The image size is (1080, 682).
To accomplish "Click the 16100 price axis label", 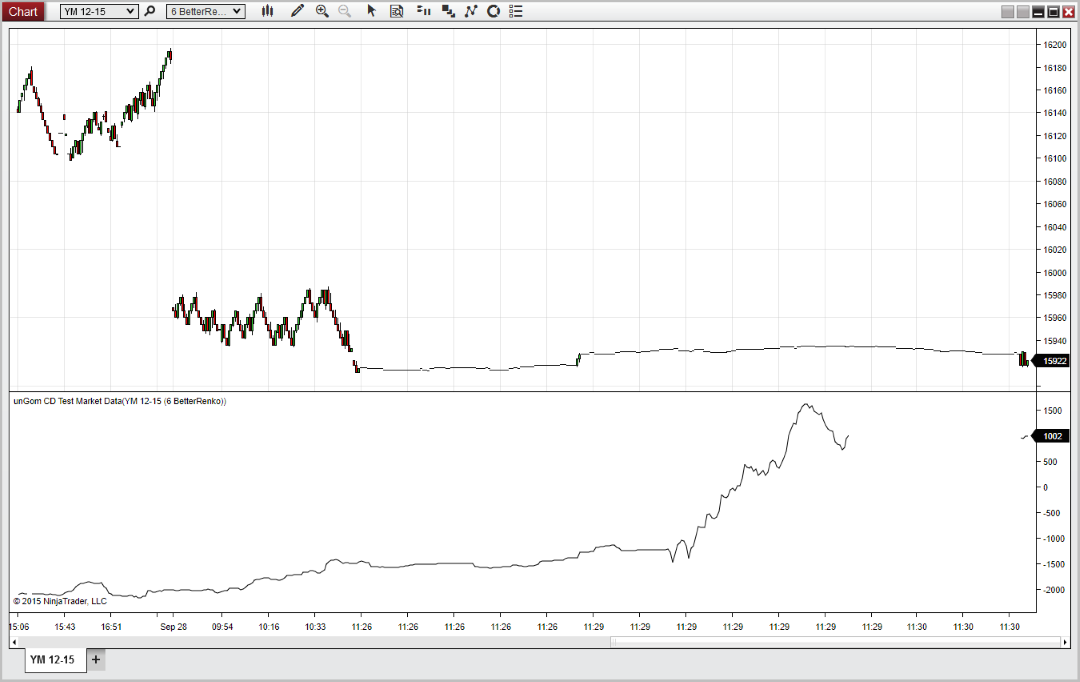I will click(1055, 158).
